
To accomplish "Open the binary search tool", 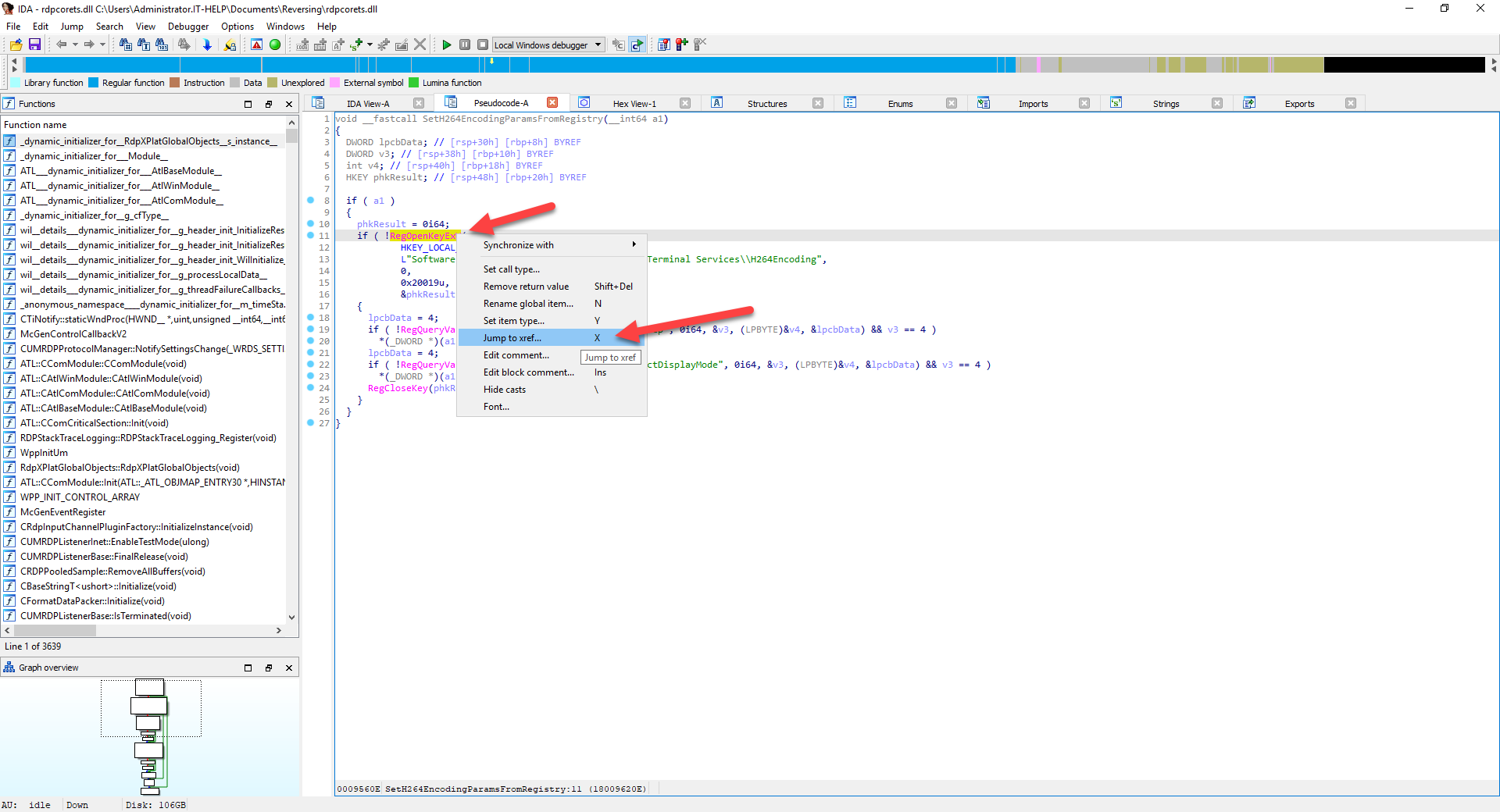I will coord(162,45).
